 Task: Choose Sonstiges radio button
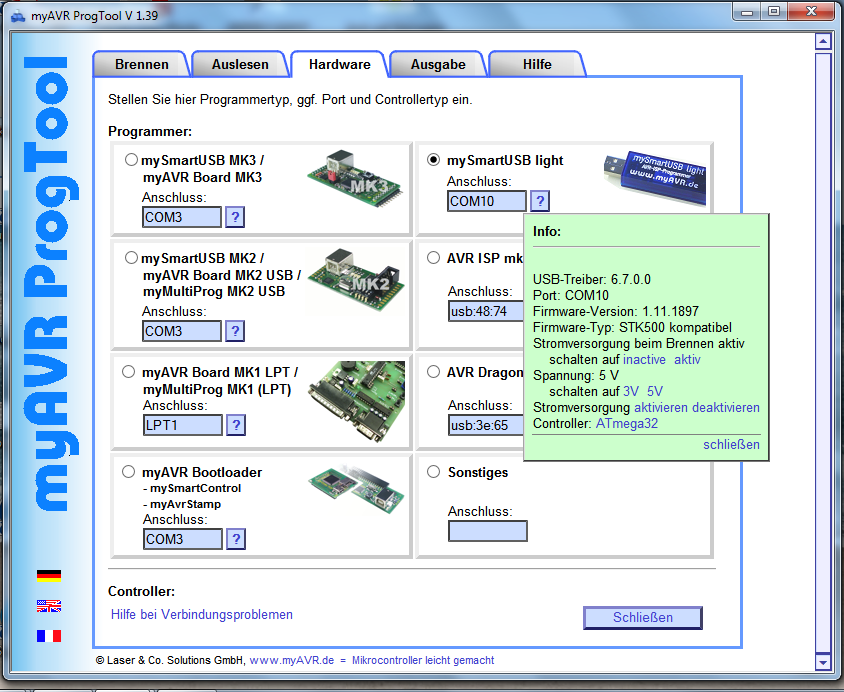click(433, 472)
